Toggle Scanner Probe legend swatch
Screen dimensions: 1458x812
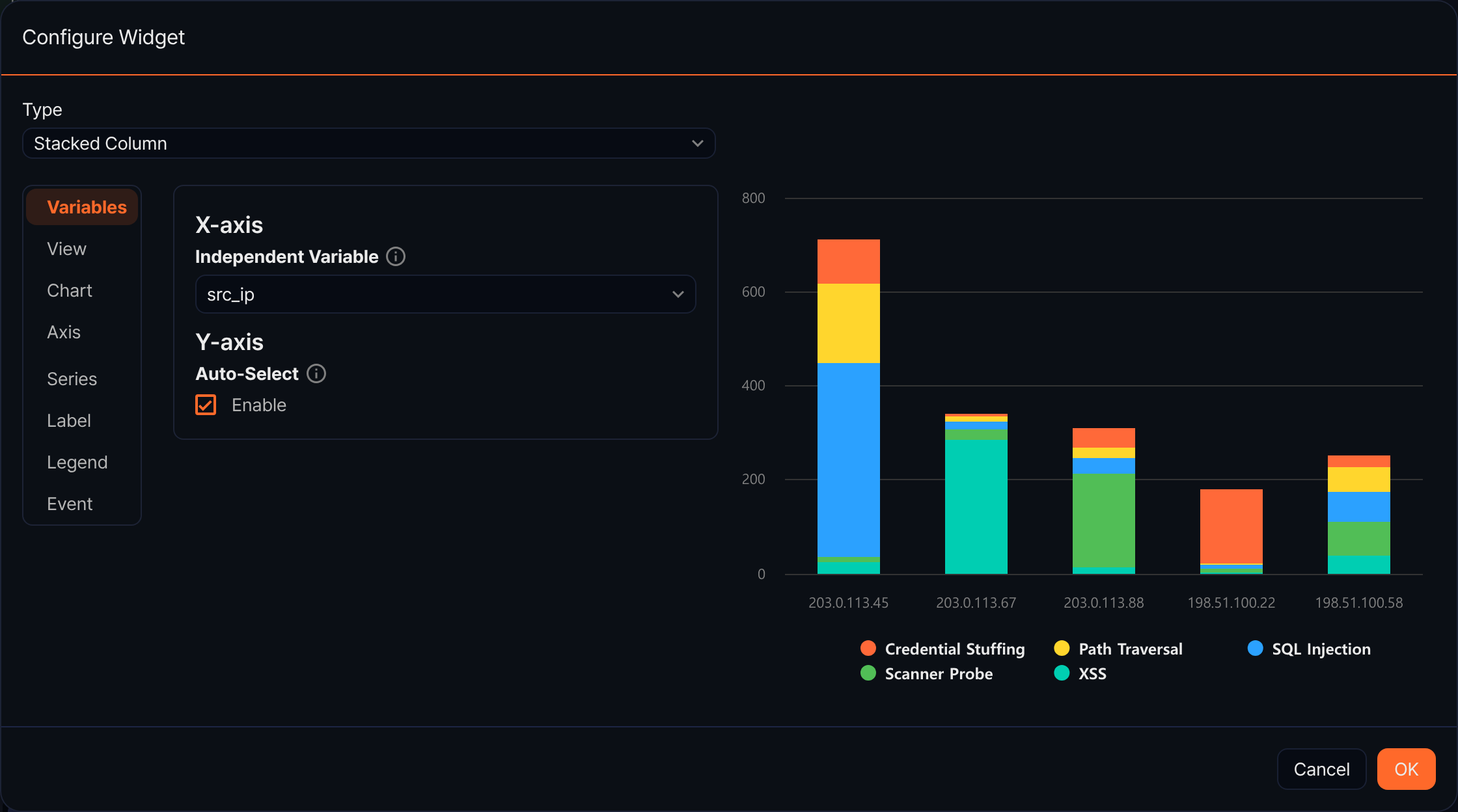[868, 673]
